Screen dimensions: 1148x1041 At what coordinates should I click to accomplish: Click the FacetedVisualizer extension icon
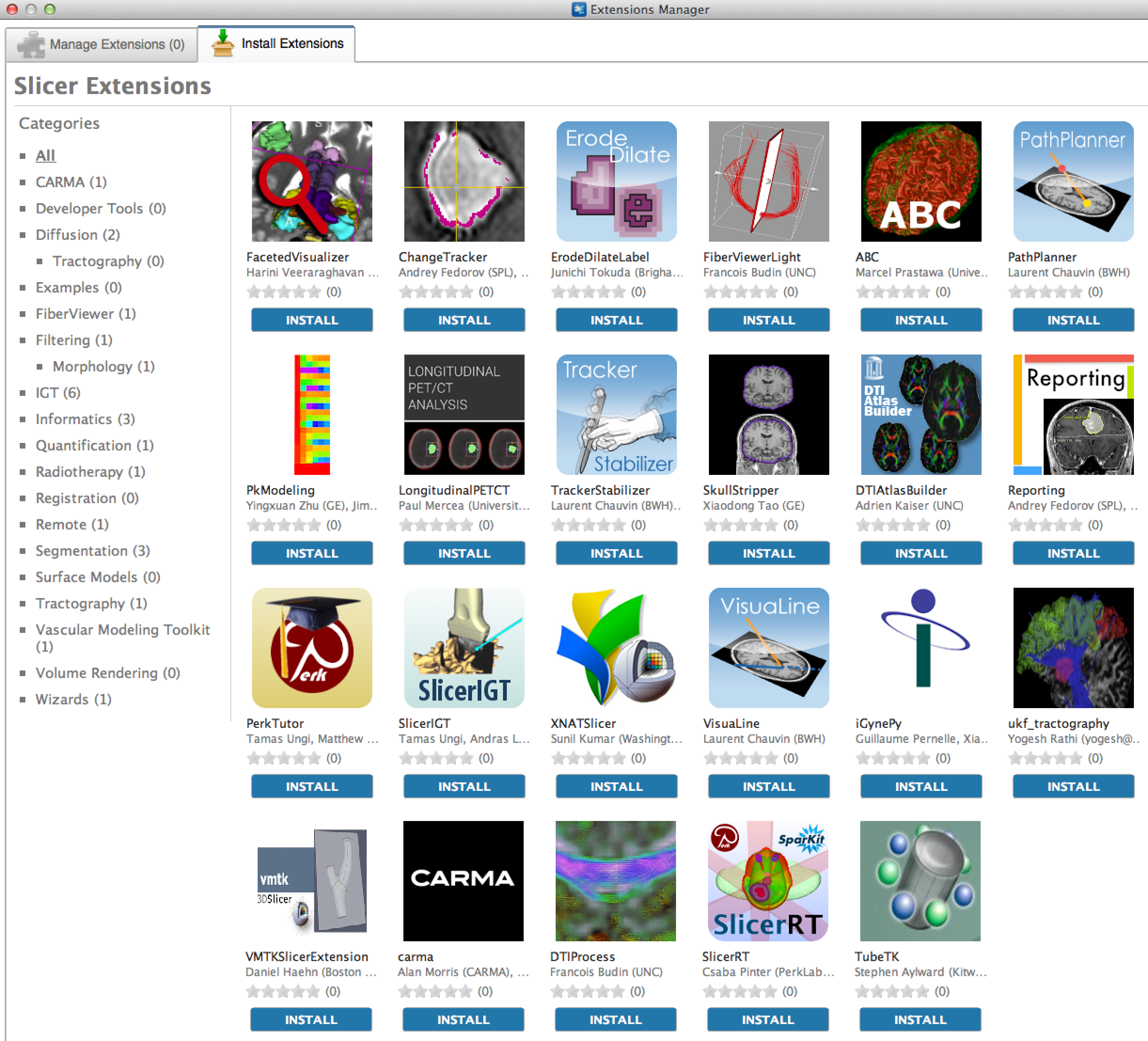click(312, 181)
